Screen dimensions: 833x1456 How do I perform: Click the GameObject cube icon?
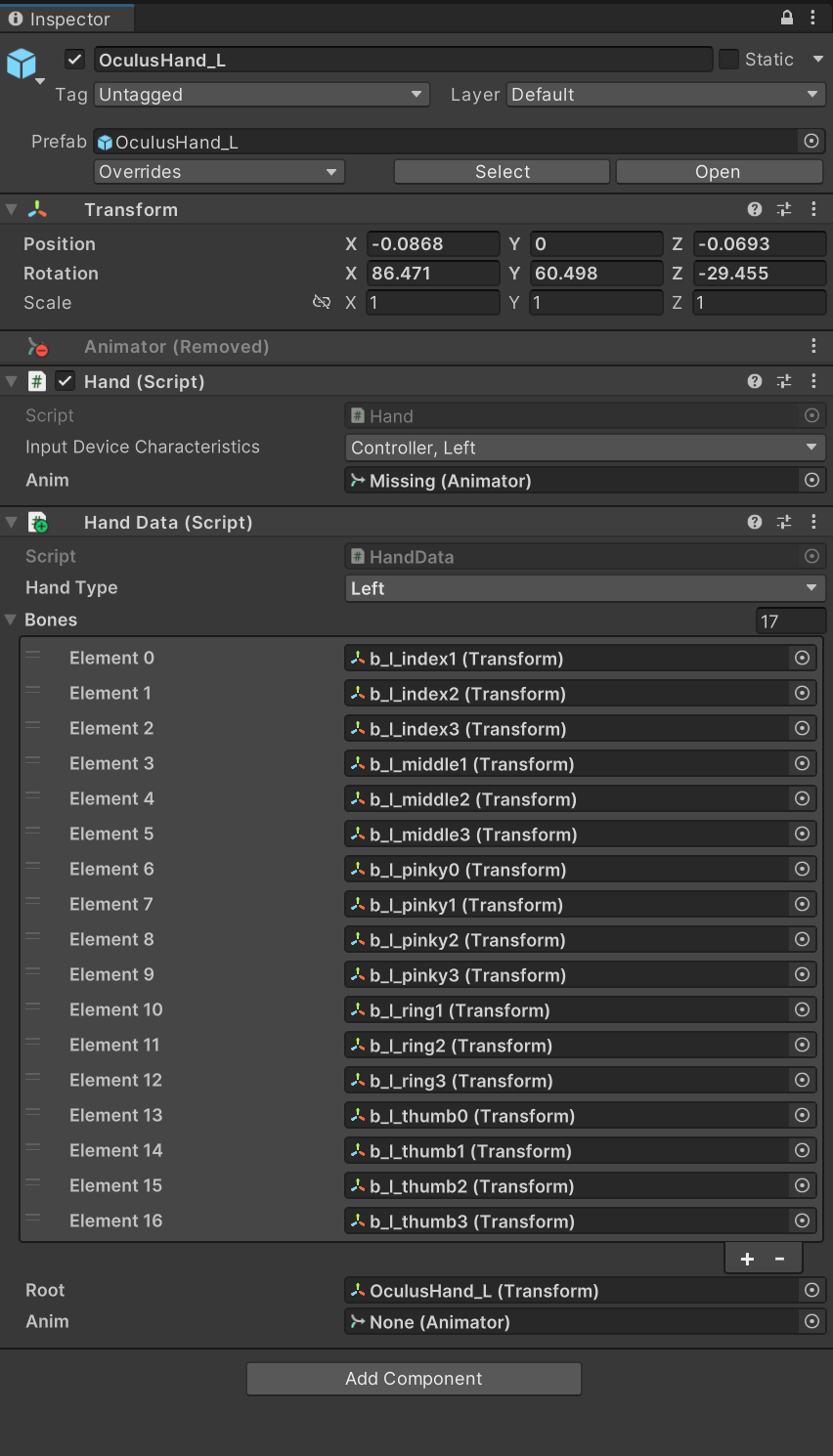coord(22,64)
